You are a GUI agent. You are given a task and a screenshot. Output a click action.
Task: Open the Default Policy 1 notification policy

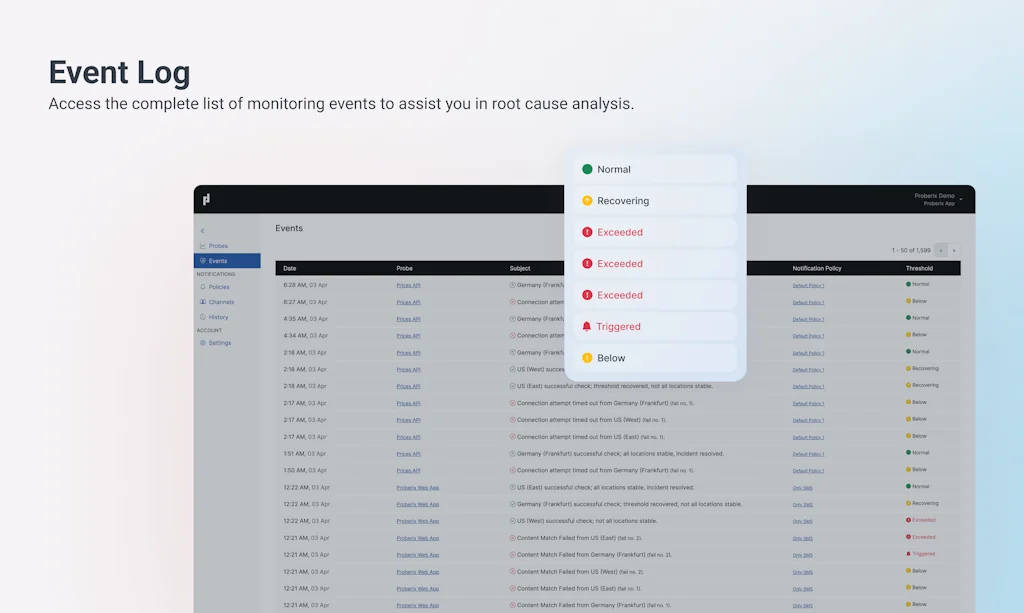[x=808, y=285]
